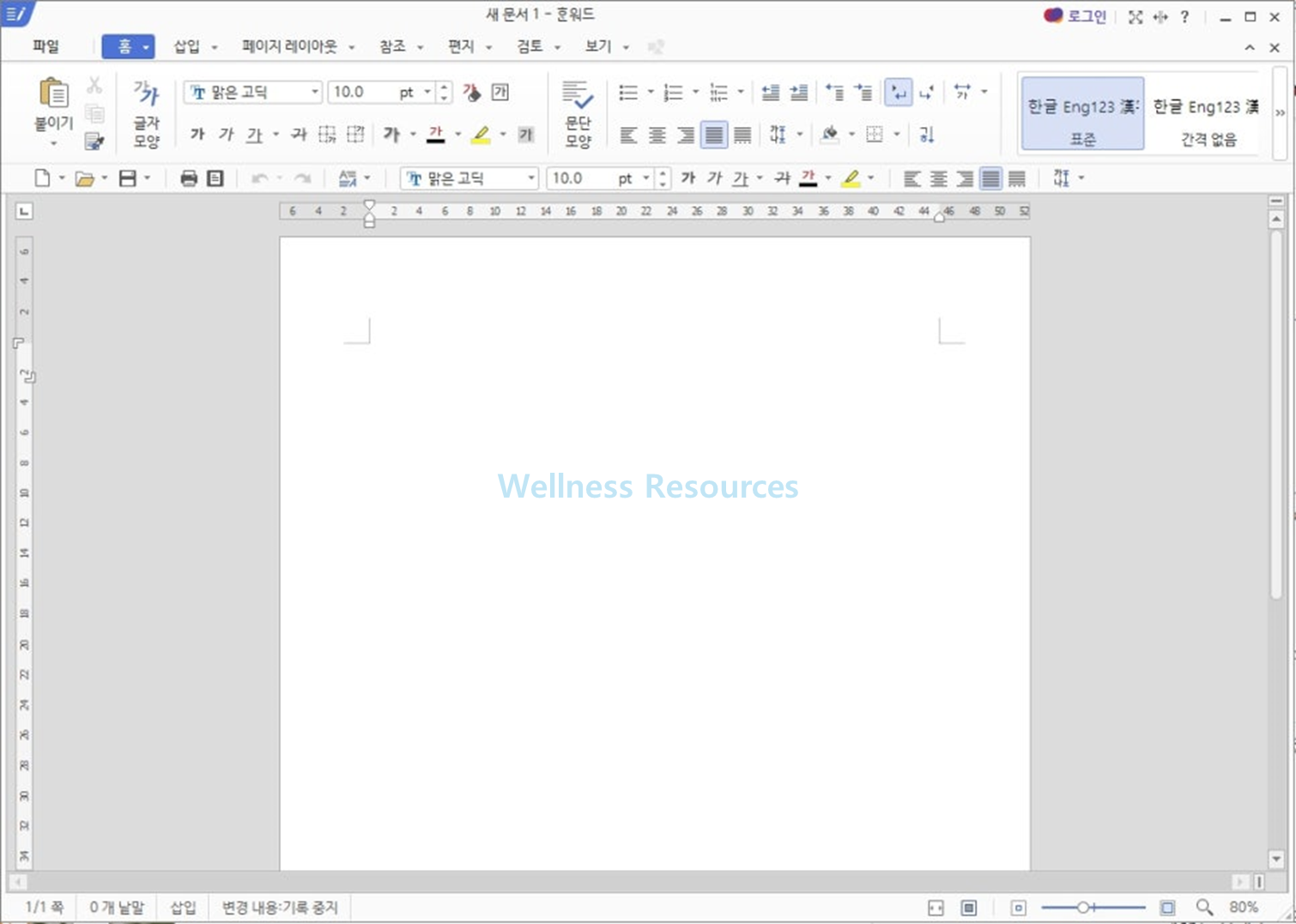1296x924 pixels.
Task: Expand the ribbon font name dropdown
Action: point(314,92)
